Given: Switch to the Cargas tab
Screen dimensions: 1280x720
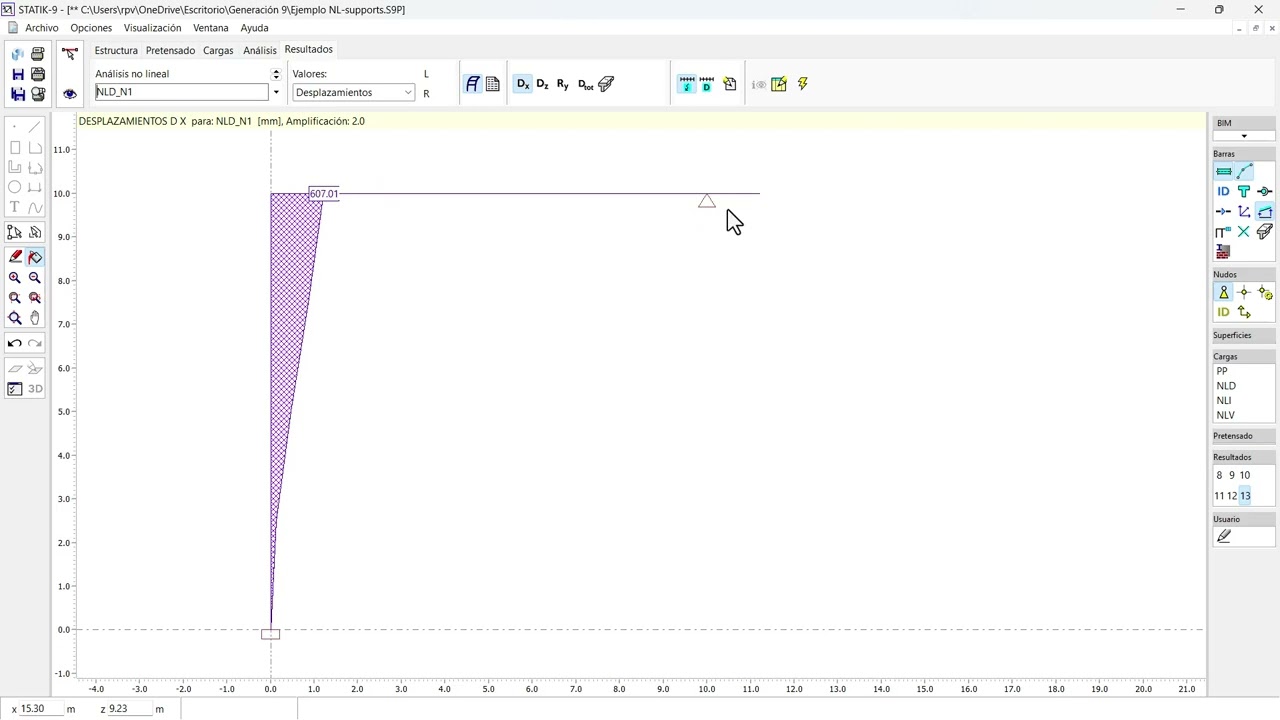Looking at the screenshot, I should coord(218,50).
